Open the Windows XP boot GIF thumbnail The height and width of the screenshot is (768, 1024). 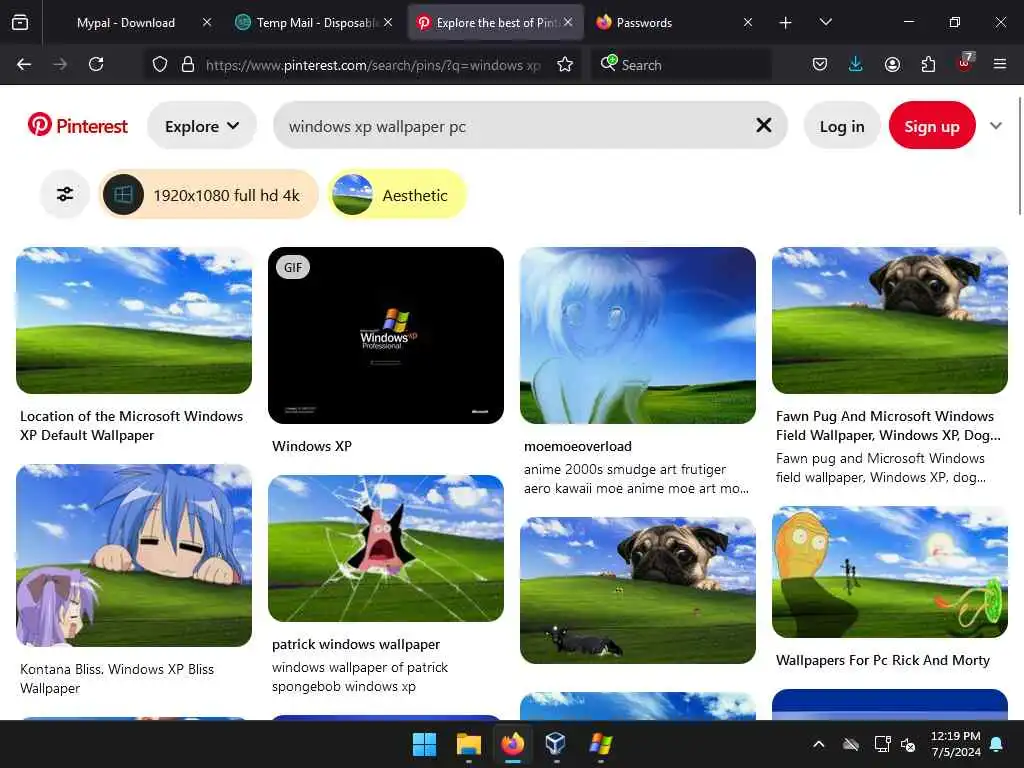pos(386,335)
